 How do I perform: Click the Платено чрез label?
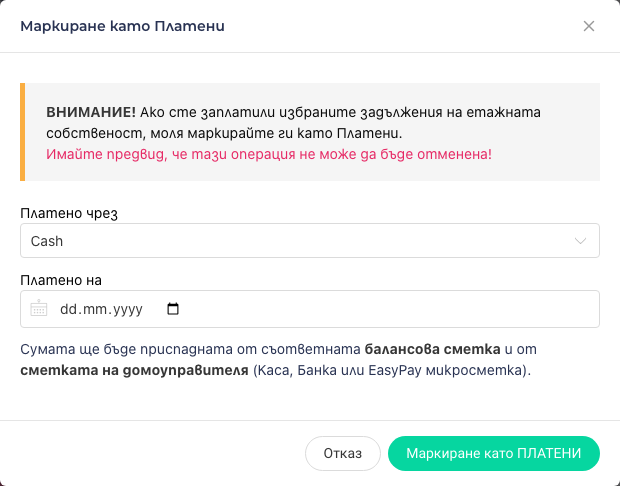point(69,213)
